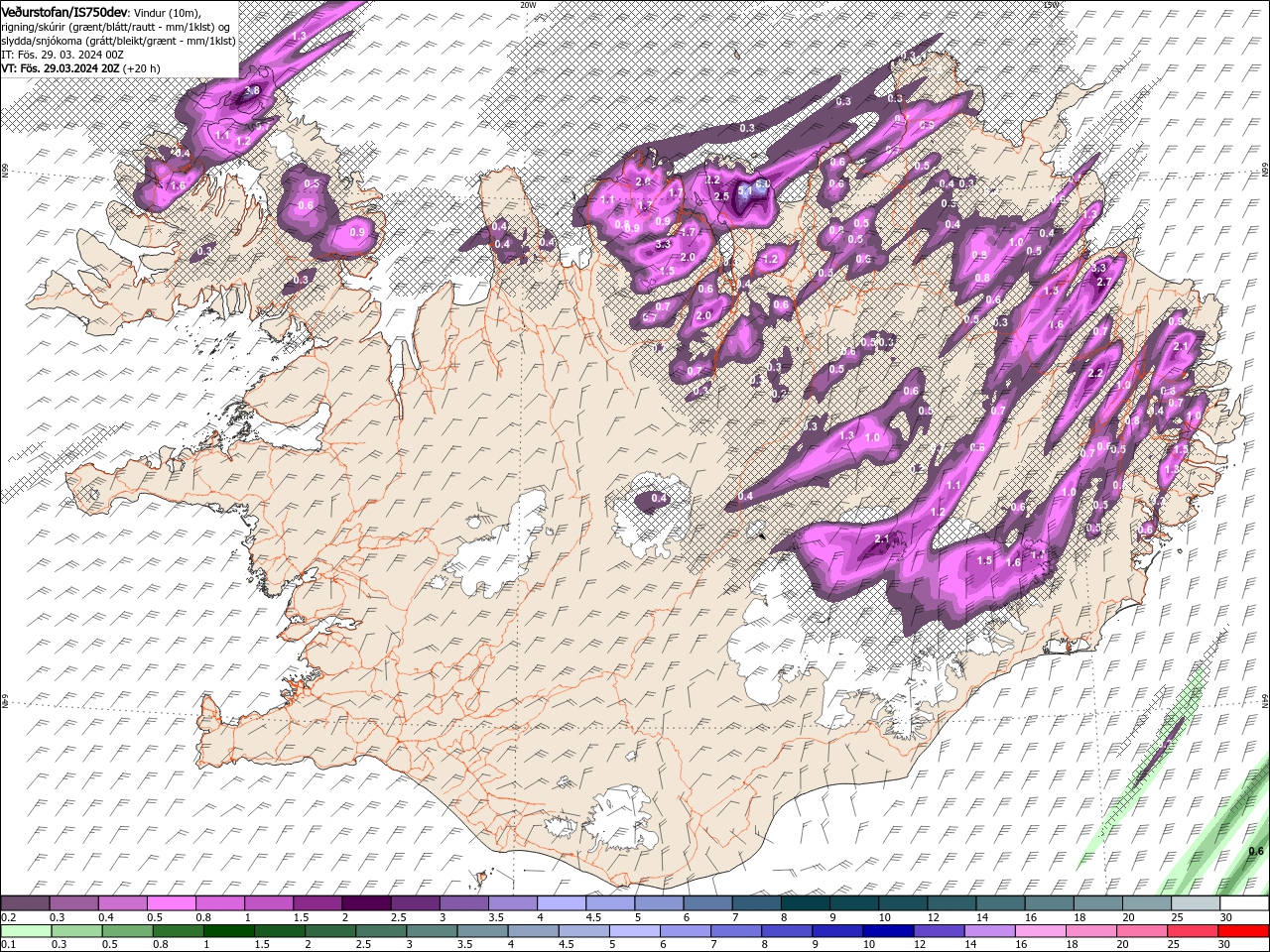Viewport: 1270px width, 952px height.
Task: Click the slydda/snjókoma legend description line
Action: coord(118,40)
